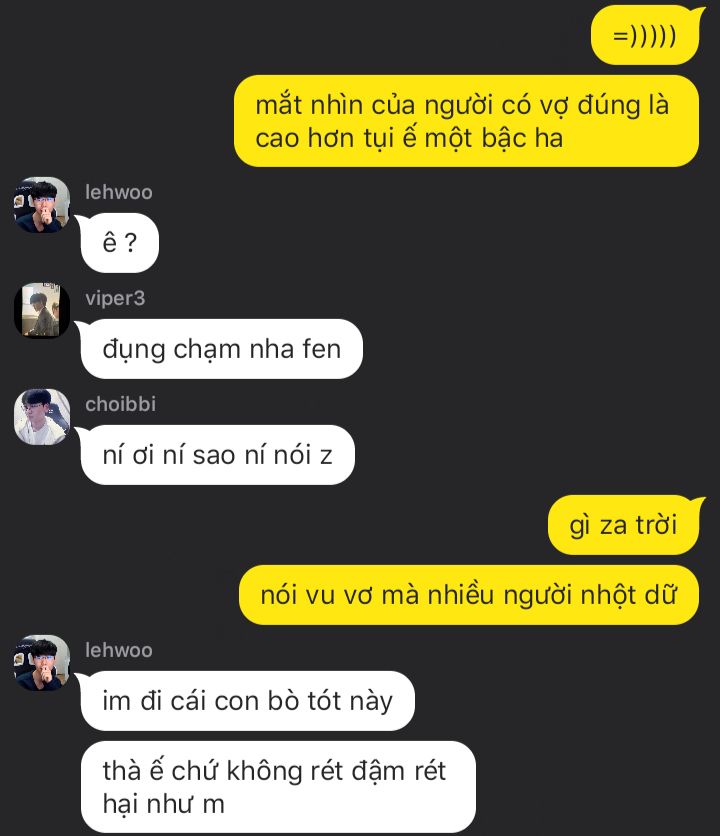Tap the word 'ha' ending the long yellow message
Screen dimensions: 720x836
[x=549, y=138]
